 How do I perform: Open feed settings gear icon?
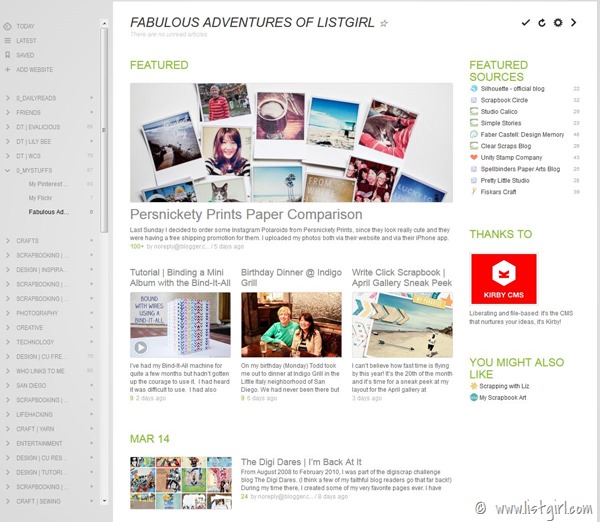[x=558, y=23]
